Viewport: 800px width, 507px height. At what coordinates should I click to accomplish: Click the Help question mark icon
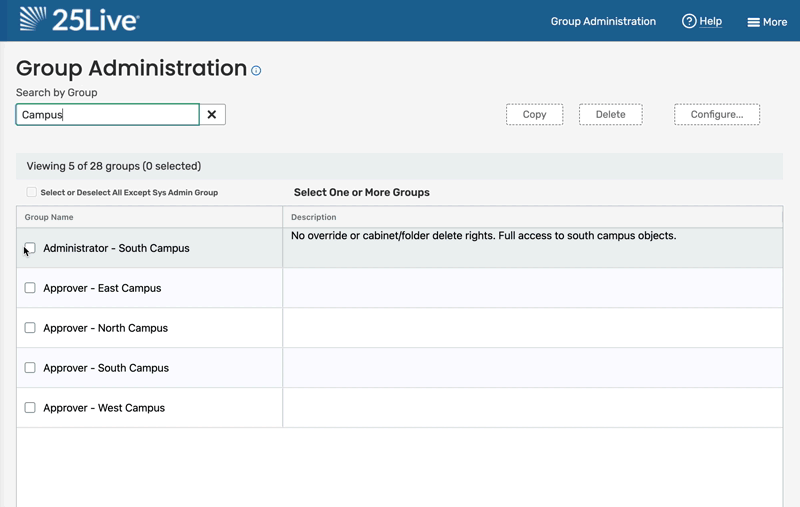pos(689,21)
